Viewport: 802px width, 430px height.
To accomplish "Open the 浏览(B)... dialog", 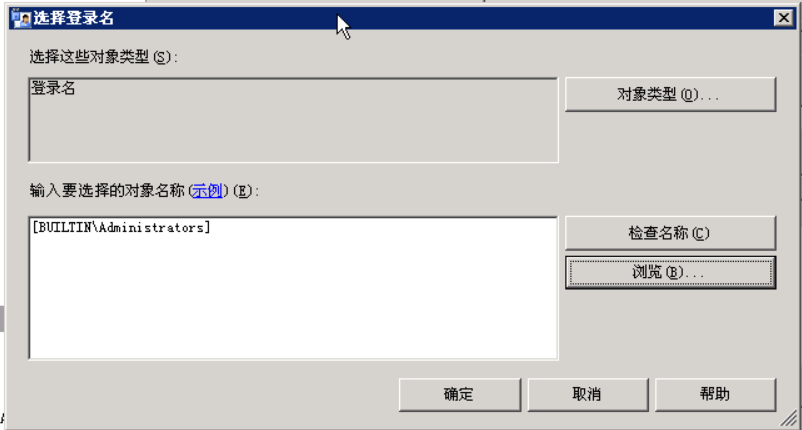I will 671,272.
